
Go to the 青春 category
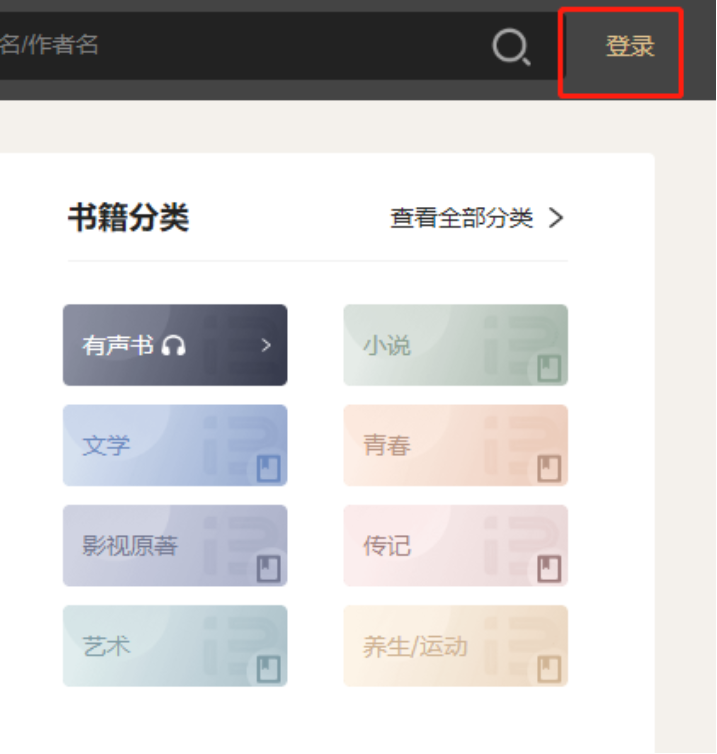(455, 446)
